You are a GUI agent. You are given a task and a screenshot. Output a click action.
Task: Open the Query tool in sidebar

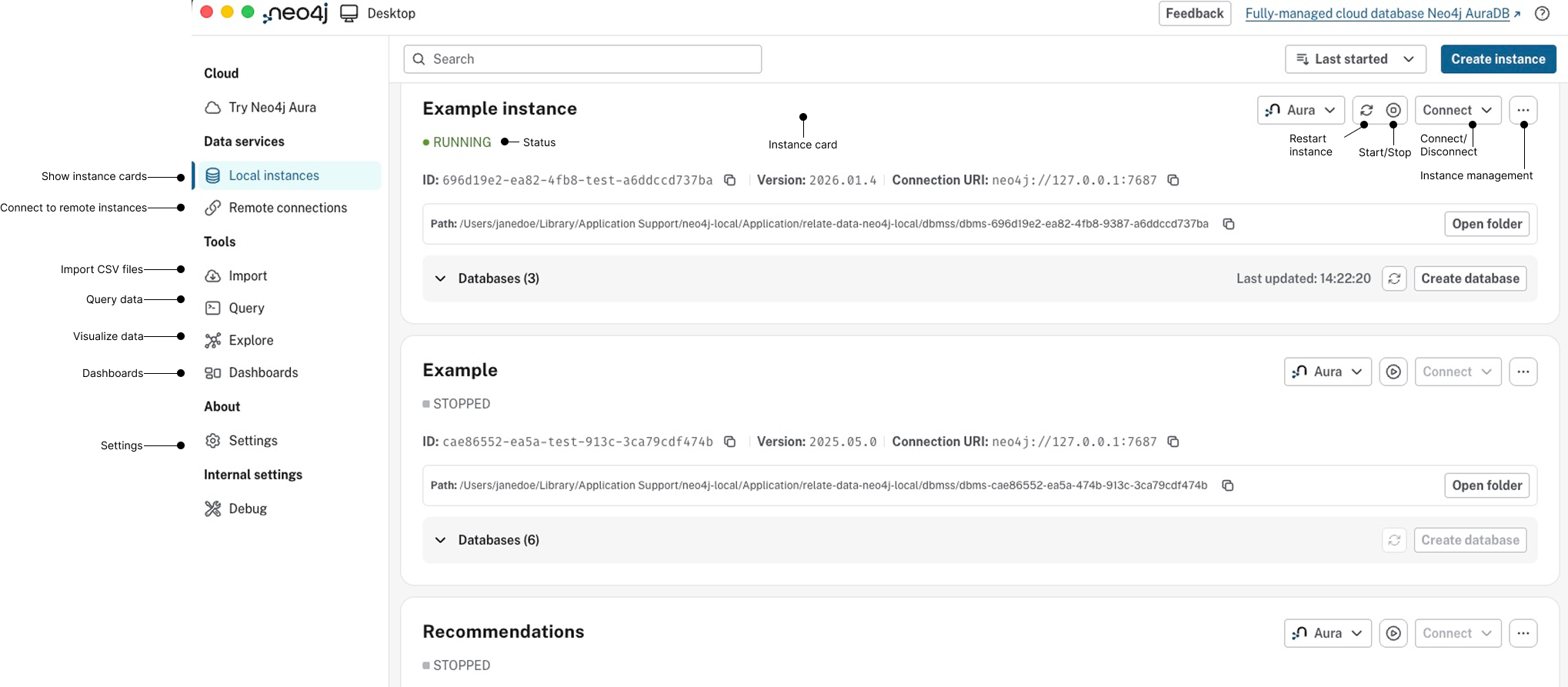246,308
